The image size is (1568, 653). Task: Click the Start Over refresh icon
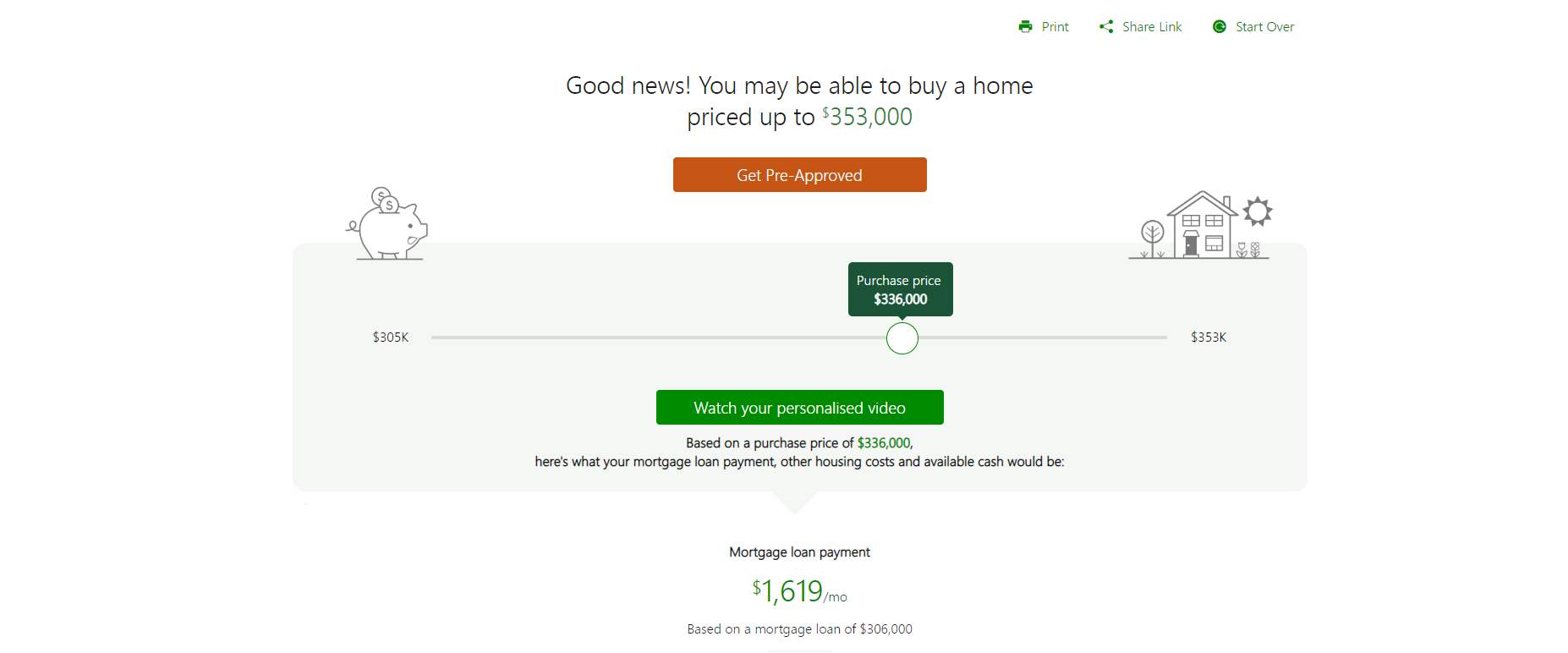coord(1220,27)
